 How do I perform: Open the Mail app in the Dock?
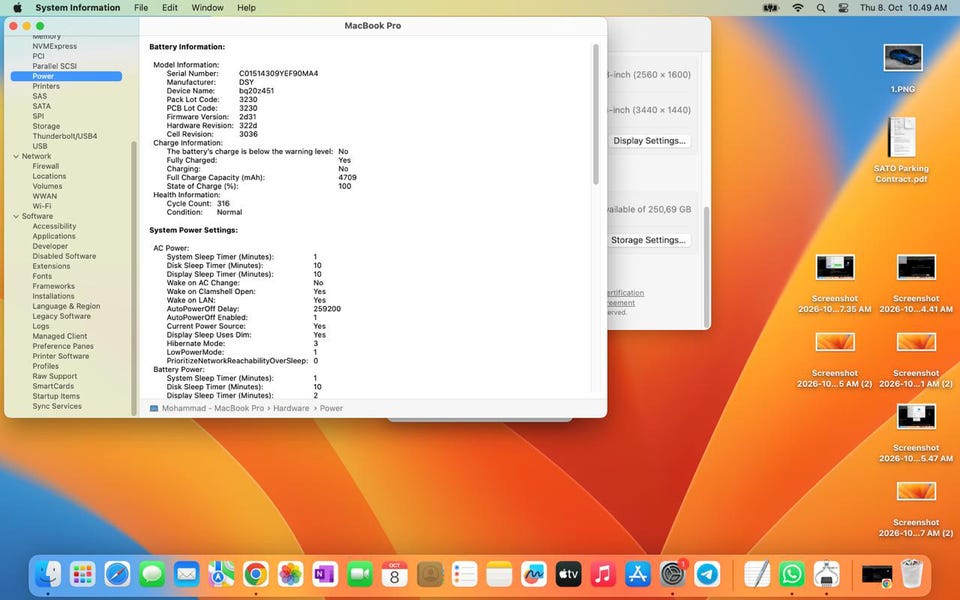click(x=186, y=574)
